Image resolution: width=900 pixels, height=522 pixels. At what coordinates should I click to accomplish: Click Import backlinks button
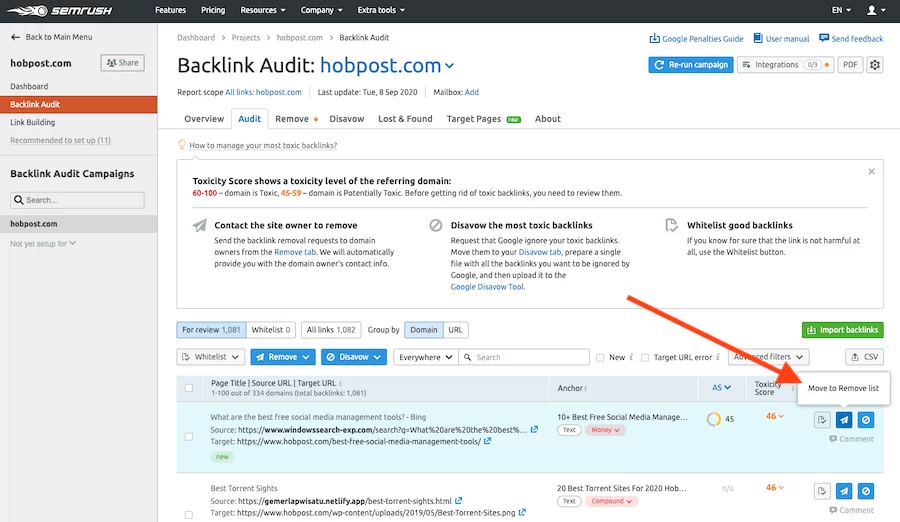[843, 330]
